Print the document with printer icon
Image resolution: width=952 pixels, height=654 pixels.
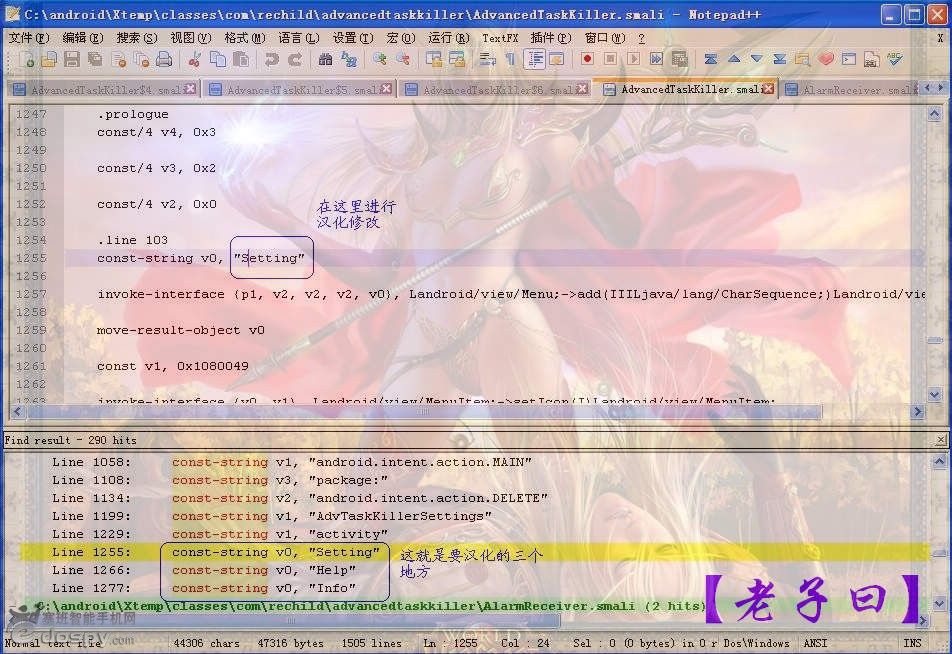[164, 60]
